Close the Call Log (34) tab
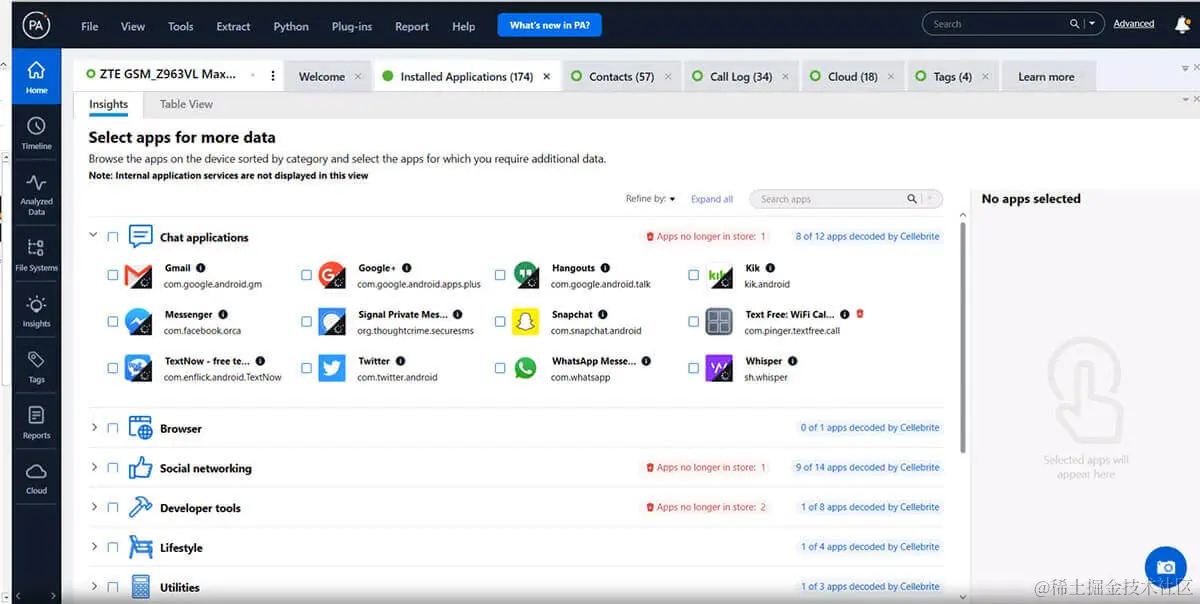1200x604 pixels. 786,77
